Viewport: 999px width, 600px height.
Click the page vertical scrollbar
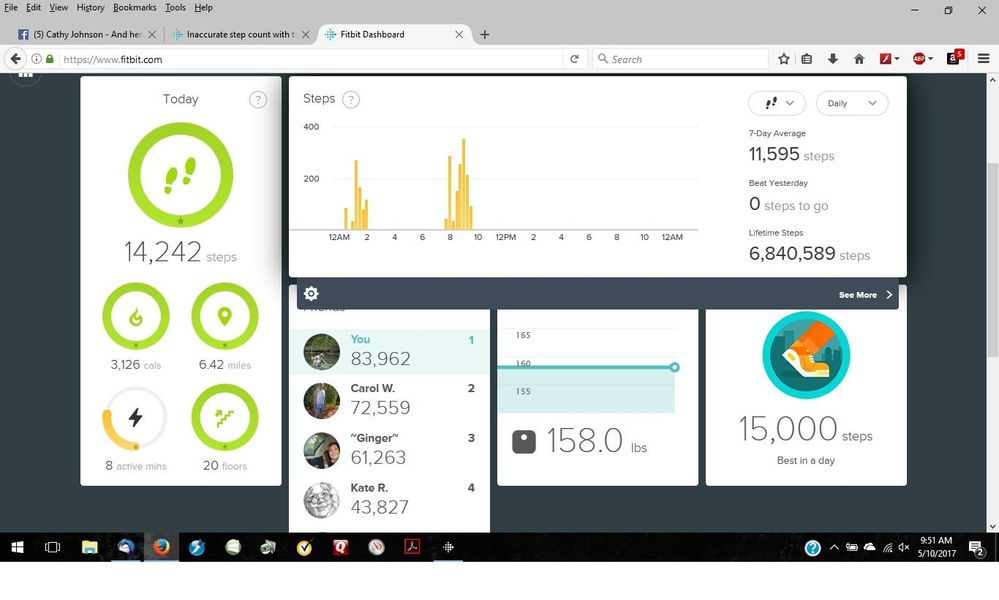tap(992, 260)
